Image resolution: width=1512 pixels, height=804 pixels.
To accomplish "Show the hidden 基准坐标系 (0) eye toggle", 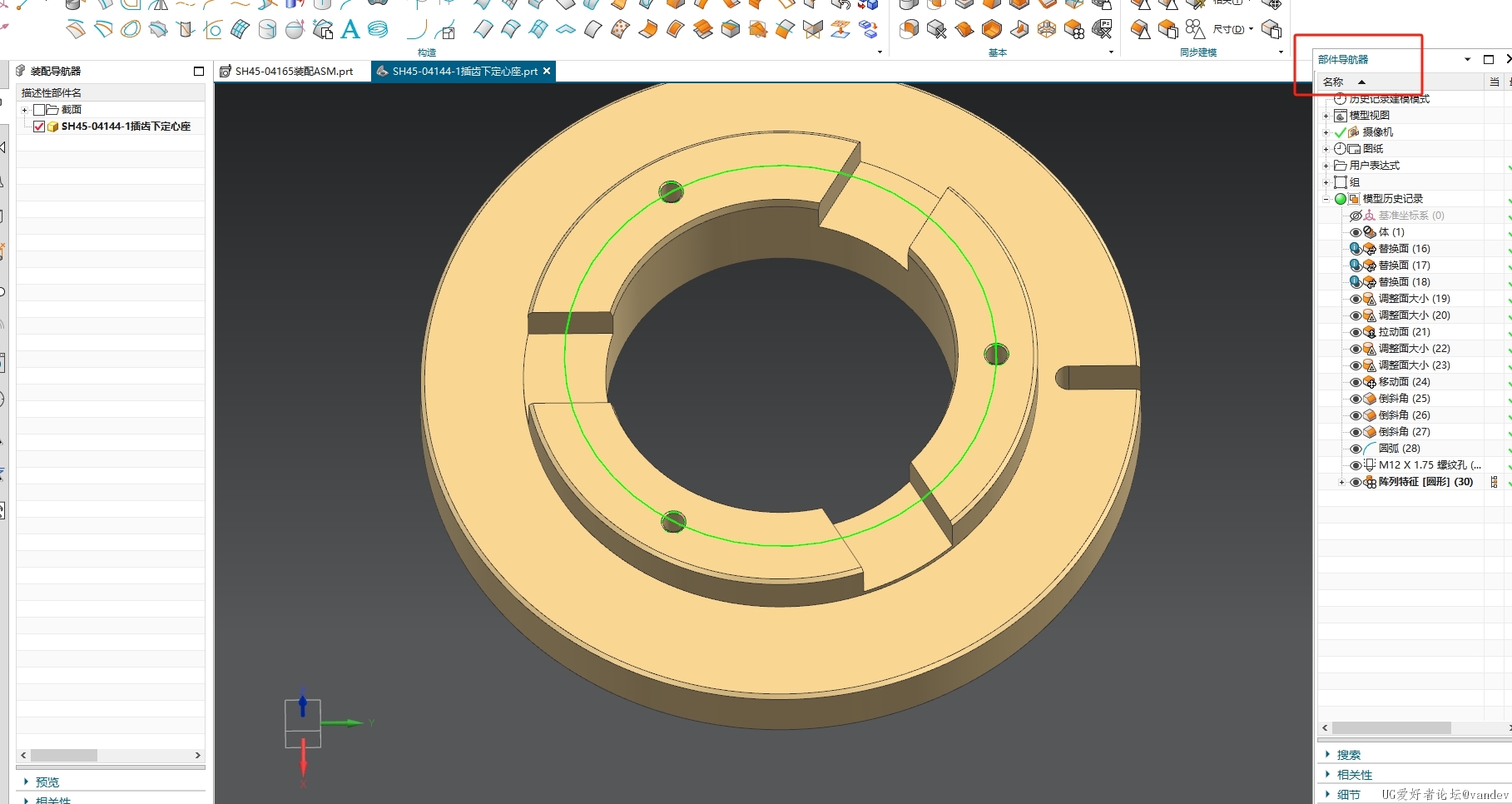I will coord(1356,216).
